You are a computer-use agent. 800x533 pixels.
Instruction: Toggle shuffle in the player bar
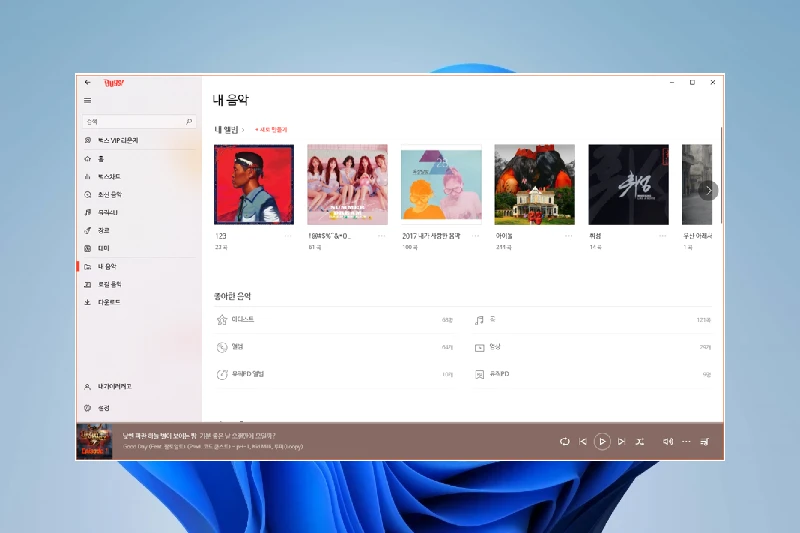[x=640, y=442]
